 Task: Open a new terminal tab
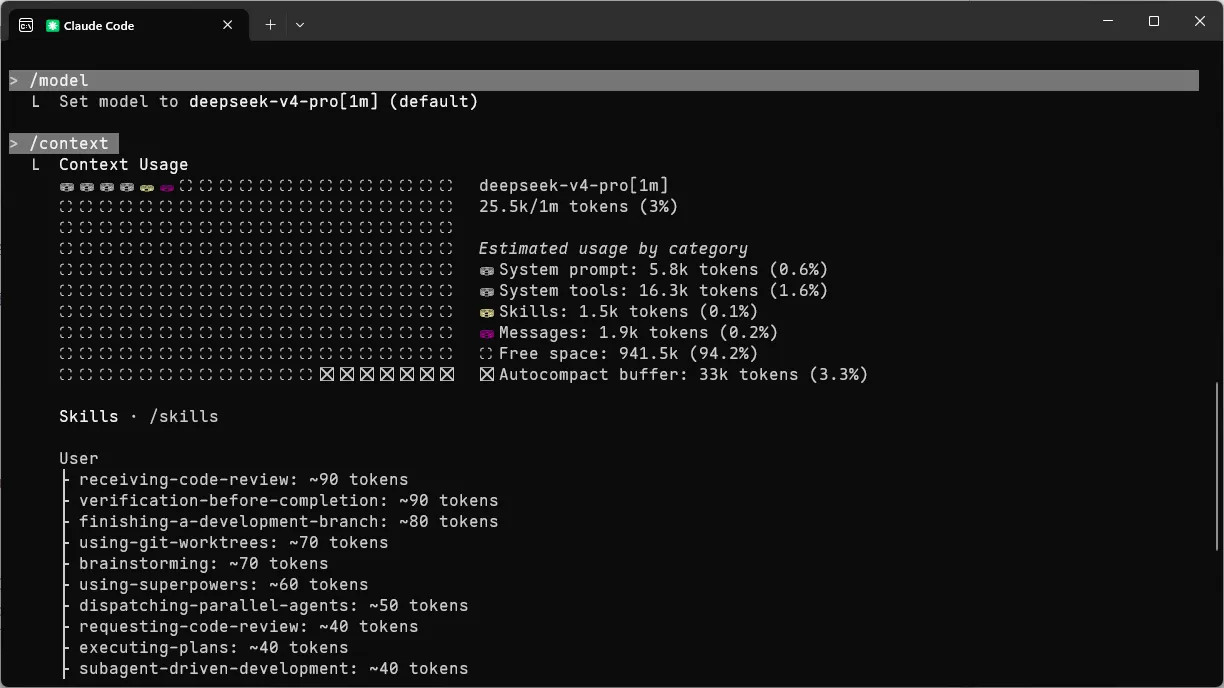click(270, 25)
